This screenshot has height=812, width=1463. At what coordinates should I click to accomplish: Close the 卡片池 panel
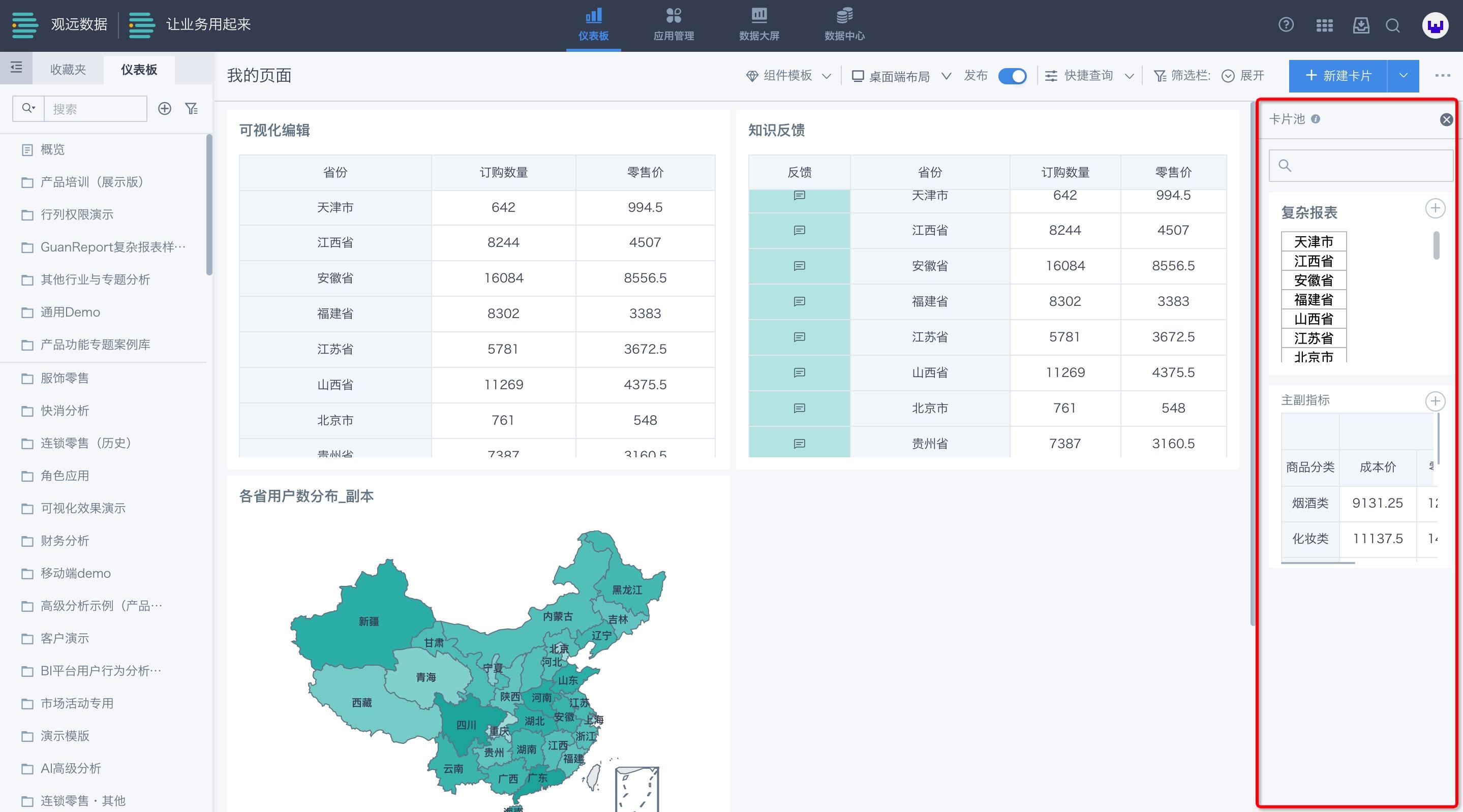[x=1447, y=119]
